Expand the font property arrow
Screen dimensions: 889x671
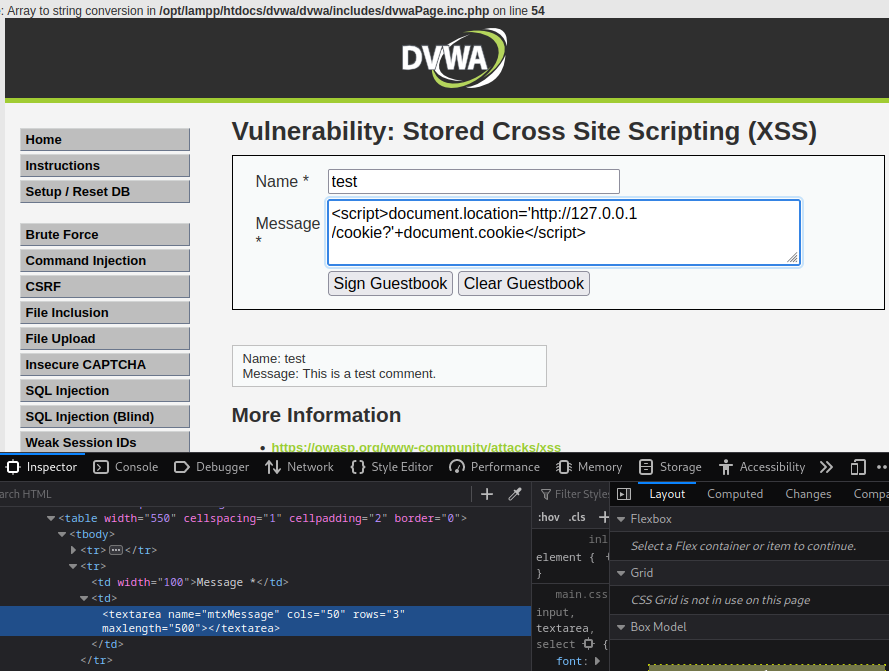[597, 661]
